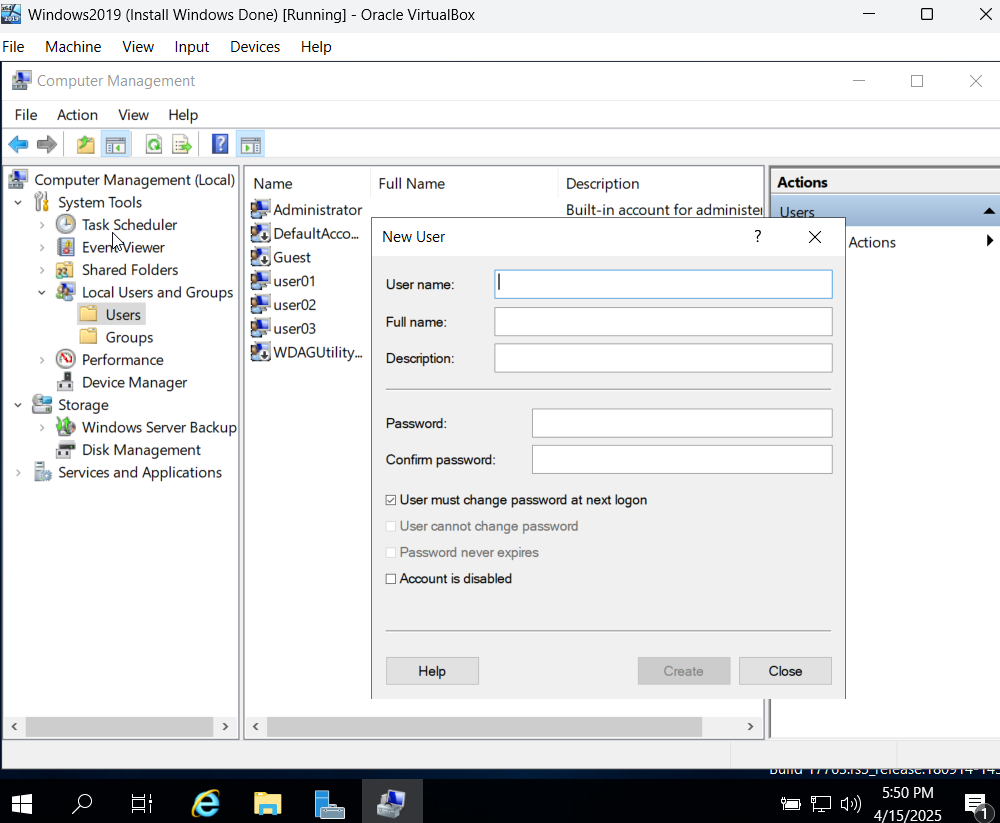Viewport: 1000px width, 823px height.
Task: Click the Help button in New User dialog
Action: click(432, 671)
